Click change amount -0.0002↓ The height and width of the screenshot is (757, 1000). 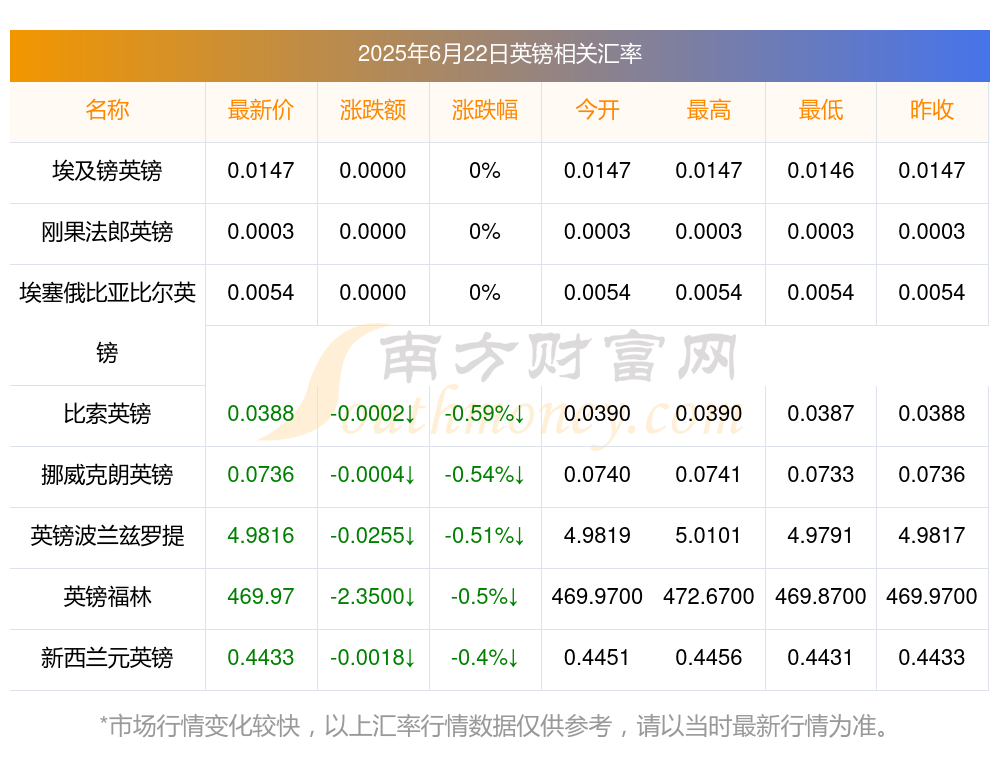tap(372, 414)
